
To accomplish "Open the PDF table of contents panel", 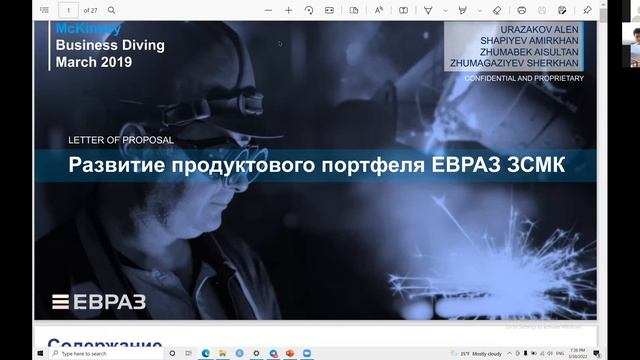I will tap(44, 10).
